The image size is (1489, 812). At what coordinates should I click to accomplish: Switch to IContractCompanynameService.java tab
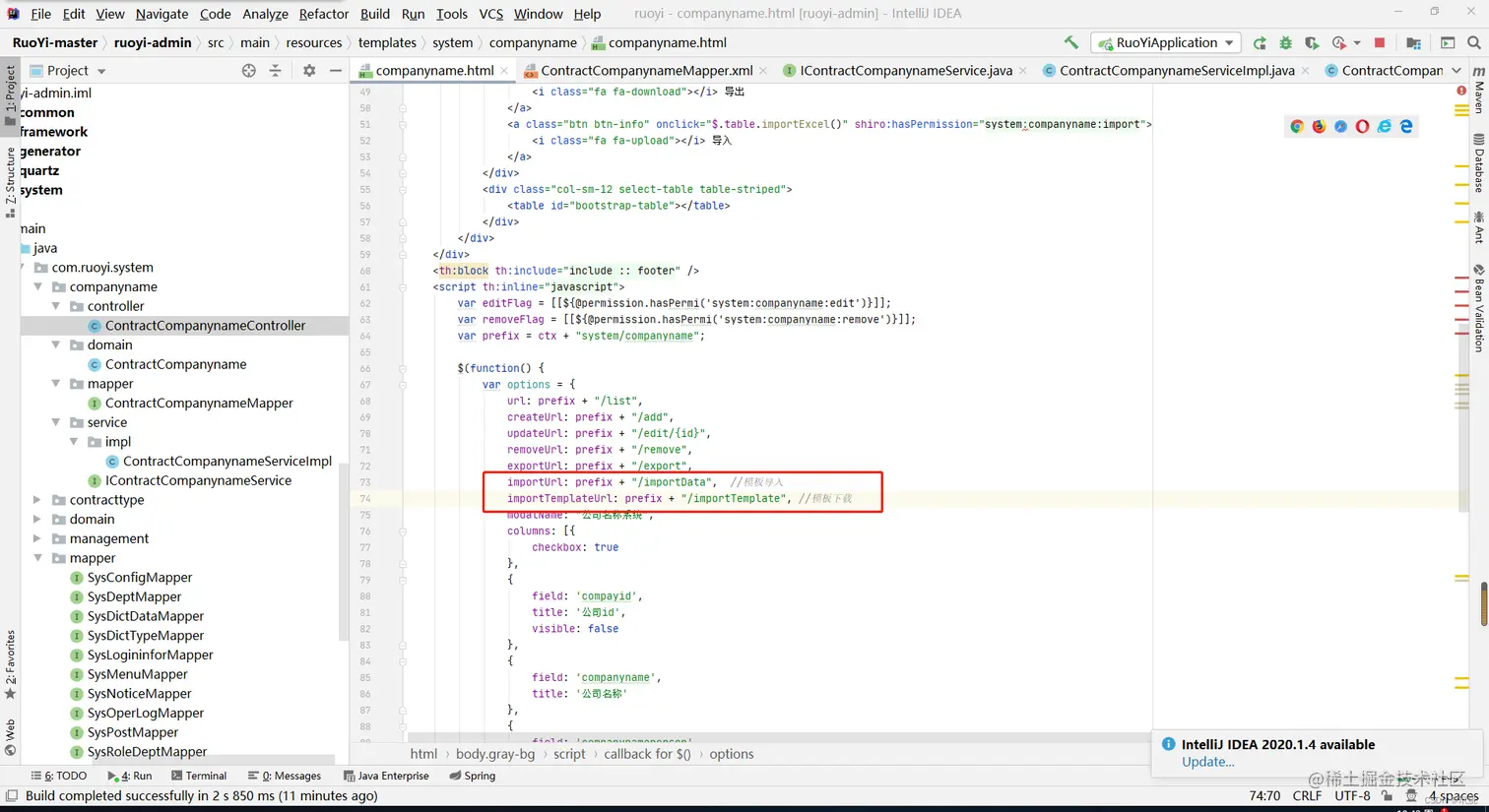pyautogui.click(x=906, y=70)
